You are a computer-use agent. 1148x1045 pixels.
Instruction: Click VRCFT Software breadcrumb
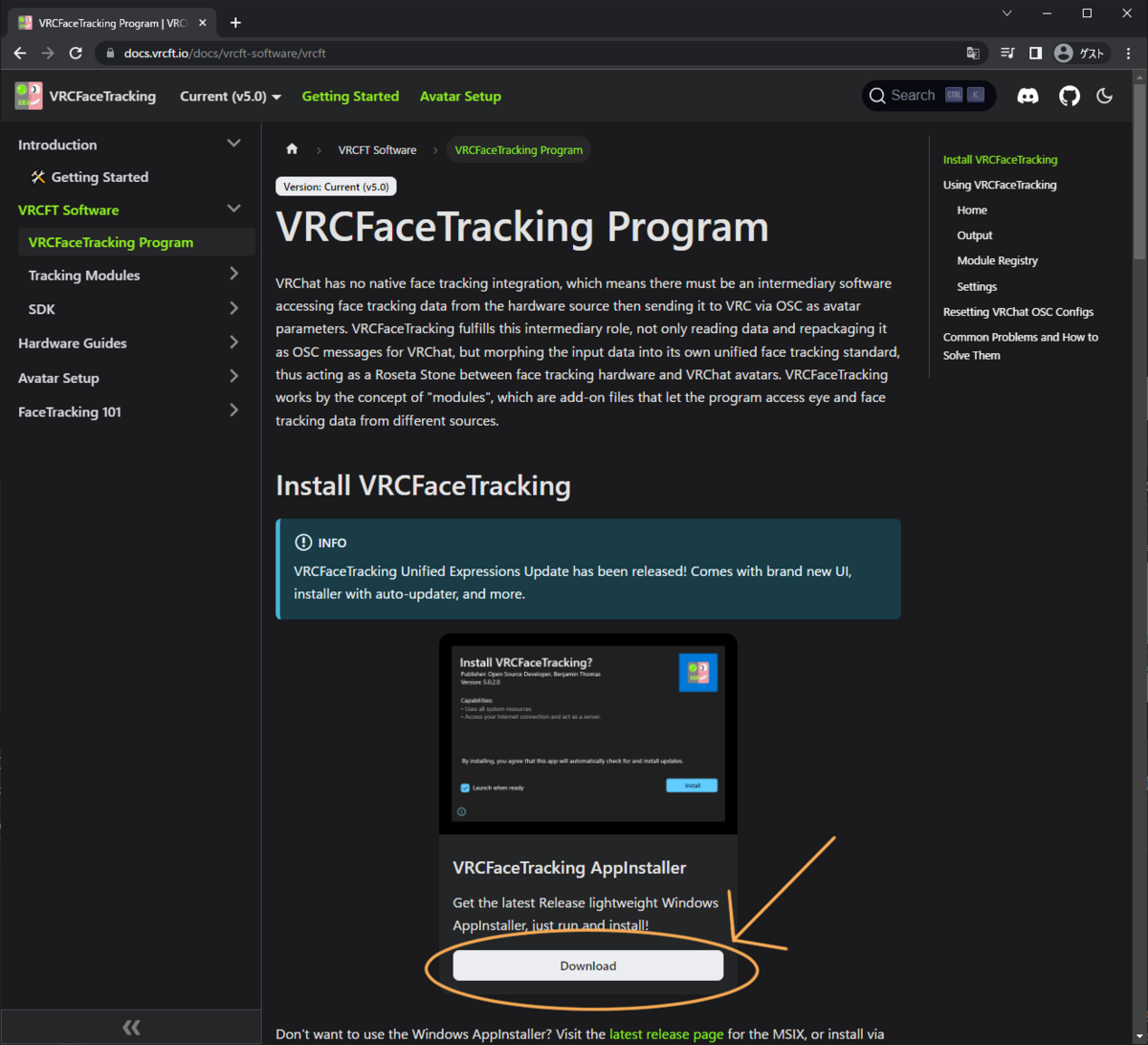tap(377, 150)
